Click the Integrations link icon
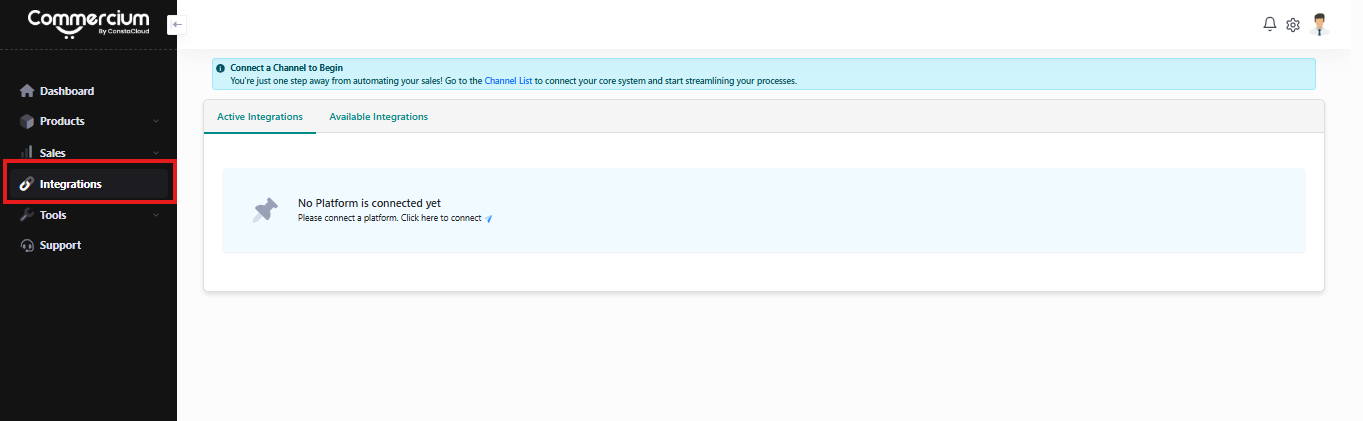This screenshot has height=421, width=1363. pos(27,184)
